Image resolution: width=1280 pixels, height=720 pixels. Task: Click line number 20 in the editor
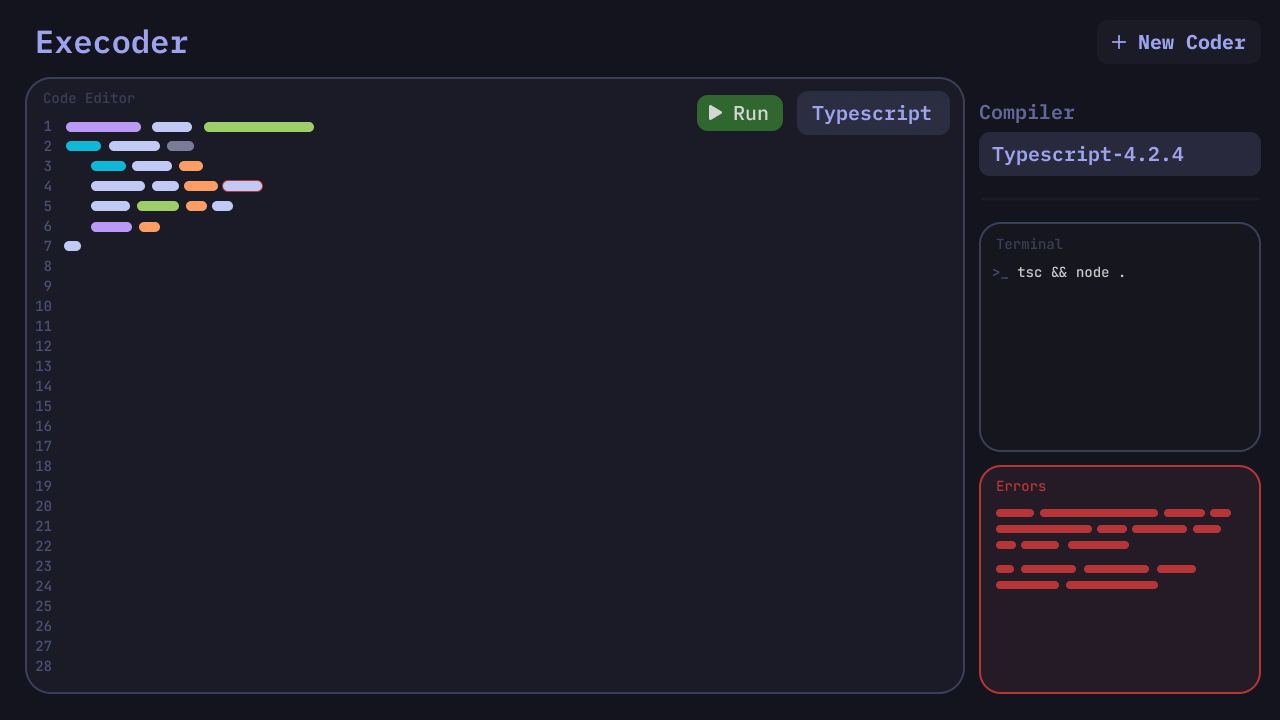click(43, 506)
